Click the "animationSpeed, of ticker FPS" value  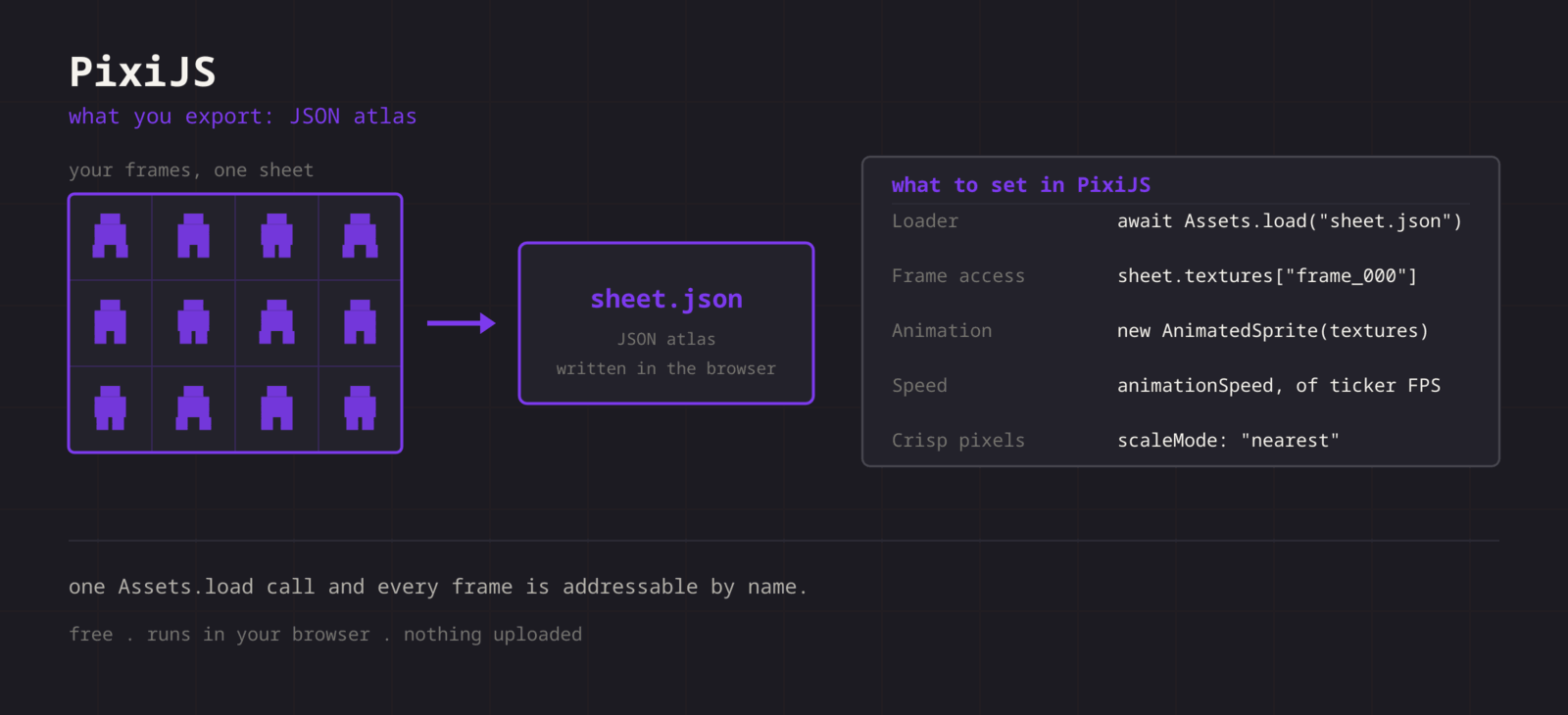tap(1279, 386)
